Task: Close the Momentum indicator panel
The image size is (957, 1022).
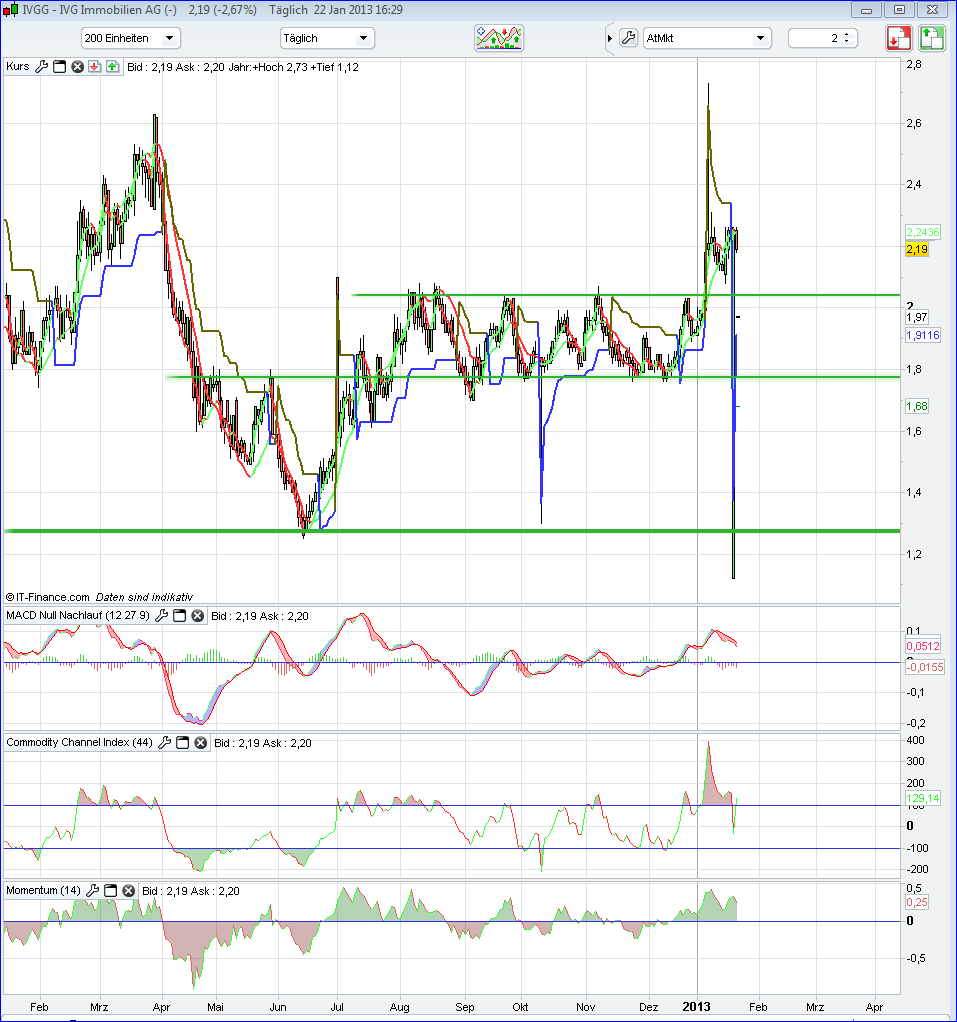Action: click(128, 890)
